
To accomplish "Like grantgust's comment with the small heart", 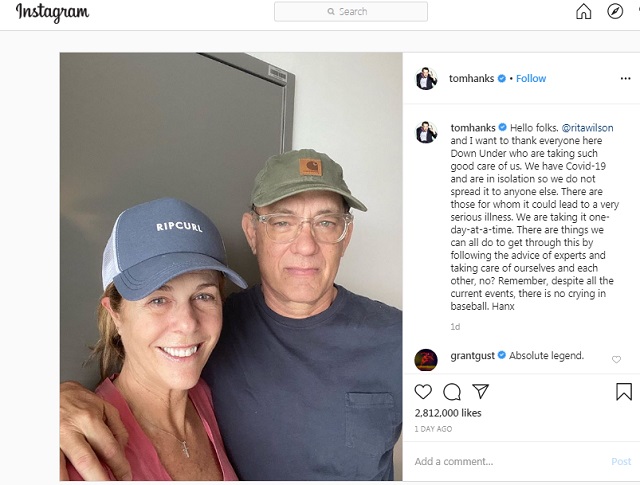I will point(616,359).
